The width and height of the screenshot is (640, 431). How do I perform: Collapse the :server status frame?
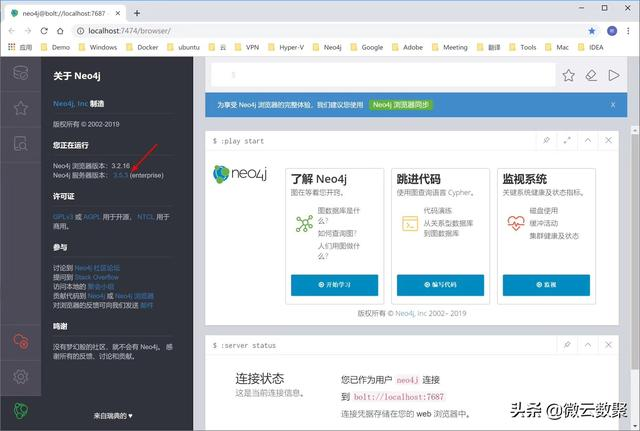(x=588, y=345)
